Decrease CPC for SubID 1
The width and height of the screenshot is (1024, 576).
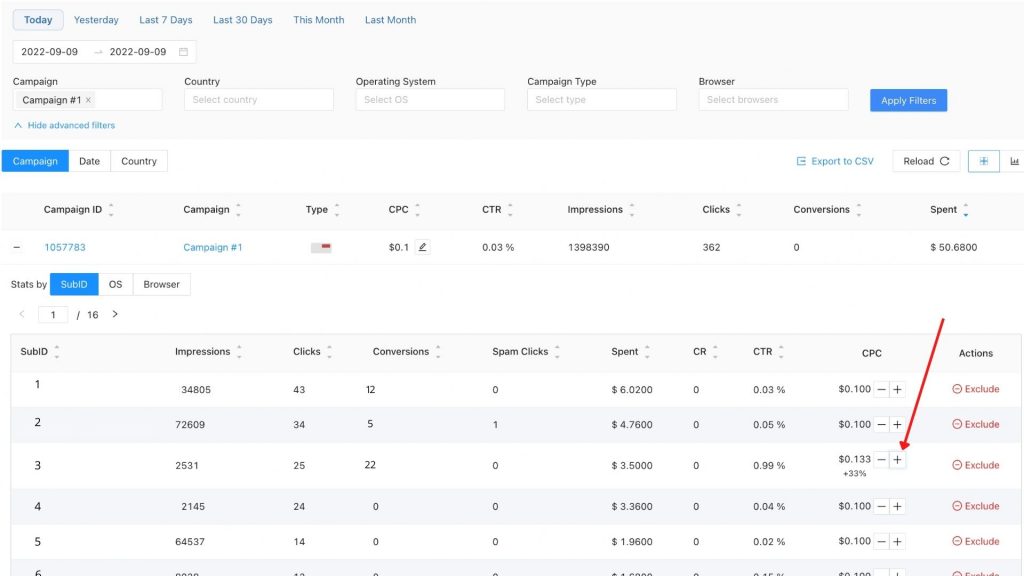tap(881, 389)
